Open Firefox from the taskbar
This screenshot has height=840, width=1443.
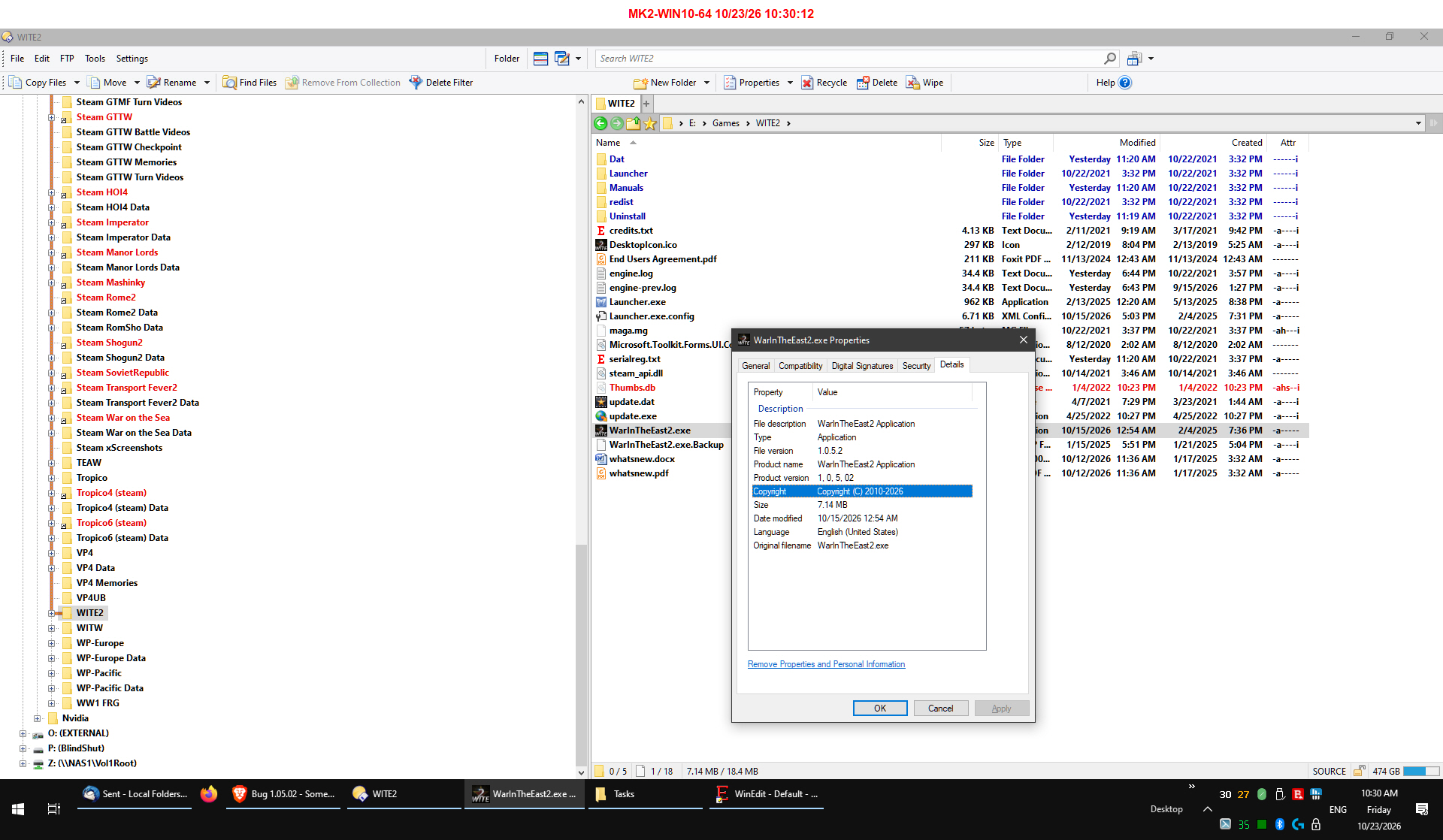(209, 794)
